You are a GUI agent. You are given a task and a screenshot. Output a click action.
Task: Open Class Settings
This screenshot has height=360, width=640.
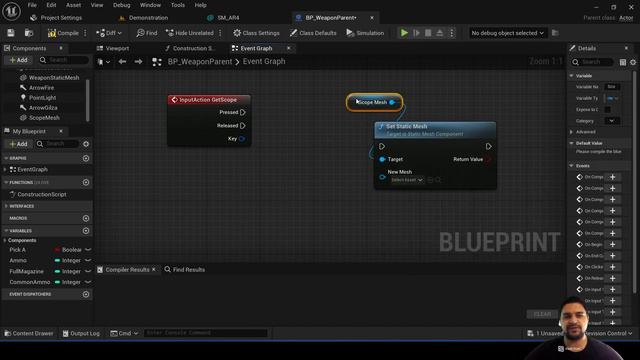coord(256,33)
